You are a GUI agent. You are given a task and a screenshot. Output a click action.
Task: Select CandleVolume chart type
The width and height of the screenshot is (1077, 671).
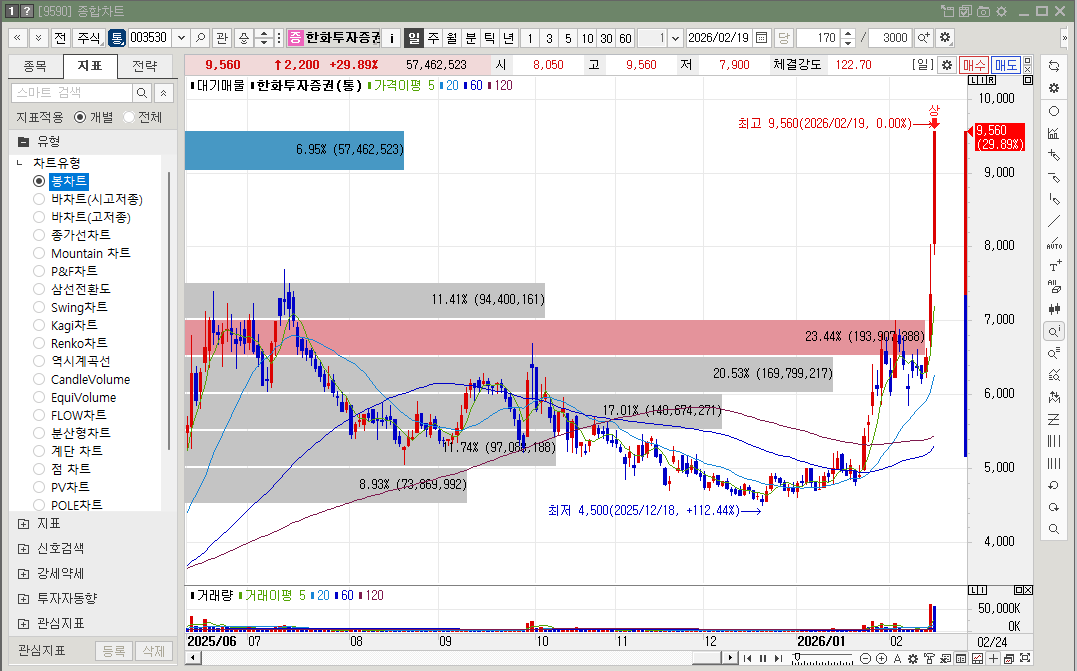coord(39,379)
